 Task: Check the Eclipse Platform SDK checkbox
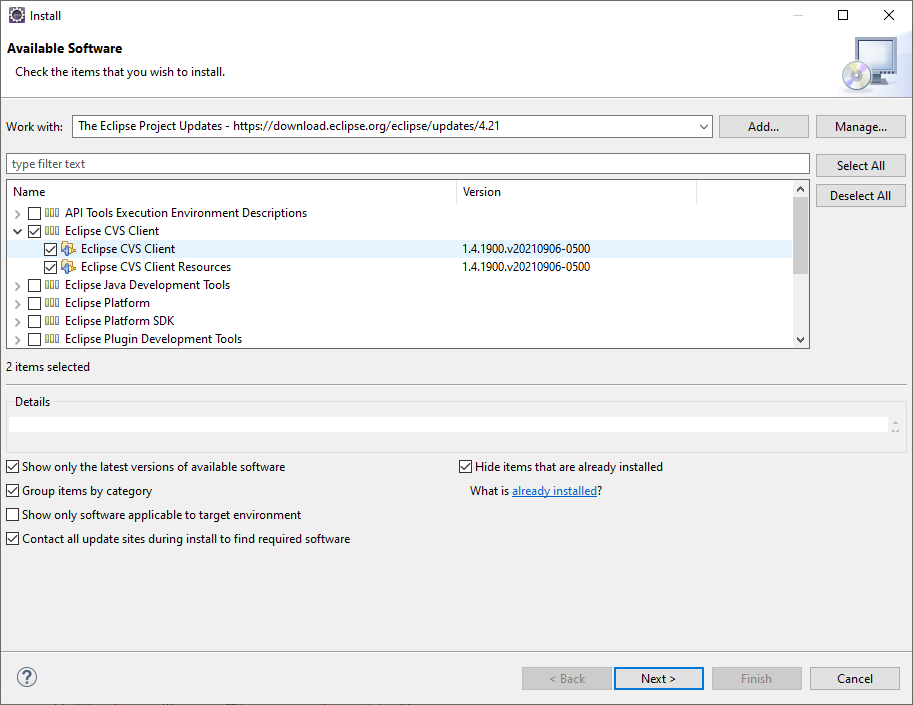[34, 322]
